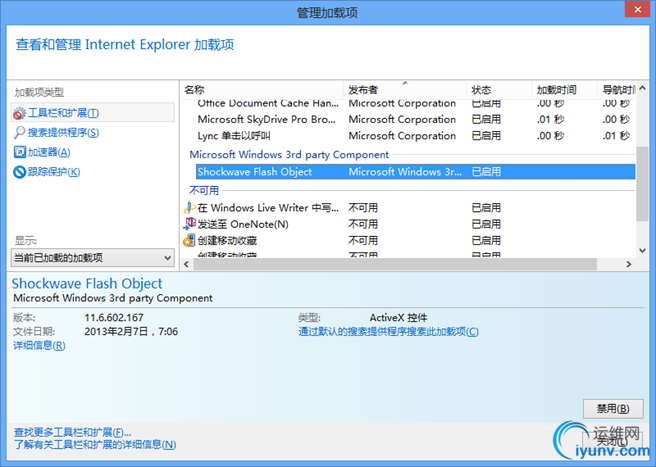Click the ActiveX 控件 type value

398,318
